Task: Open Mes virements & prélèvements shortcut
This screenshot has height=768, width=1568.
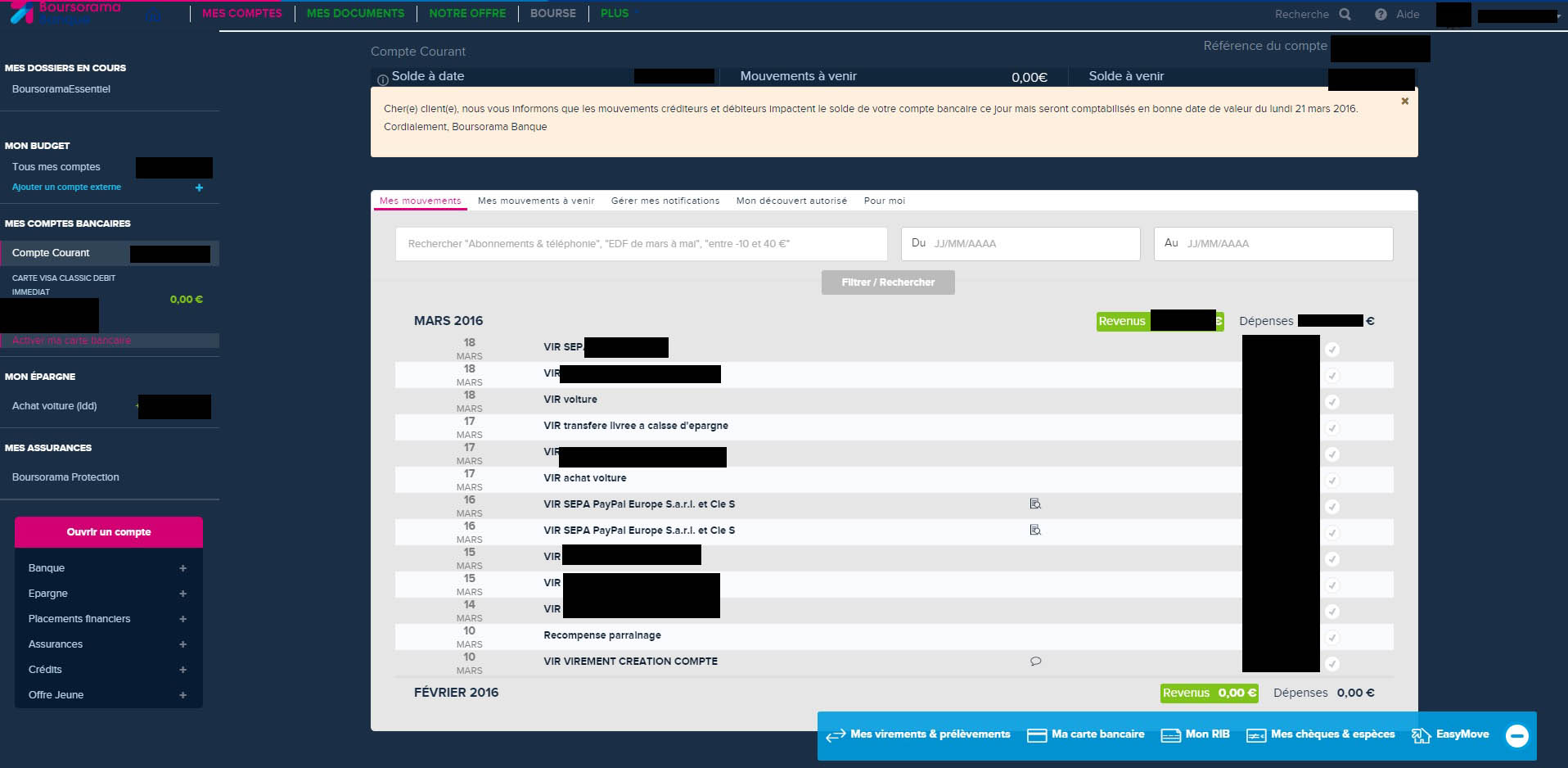Action: (x=918, y=734)
